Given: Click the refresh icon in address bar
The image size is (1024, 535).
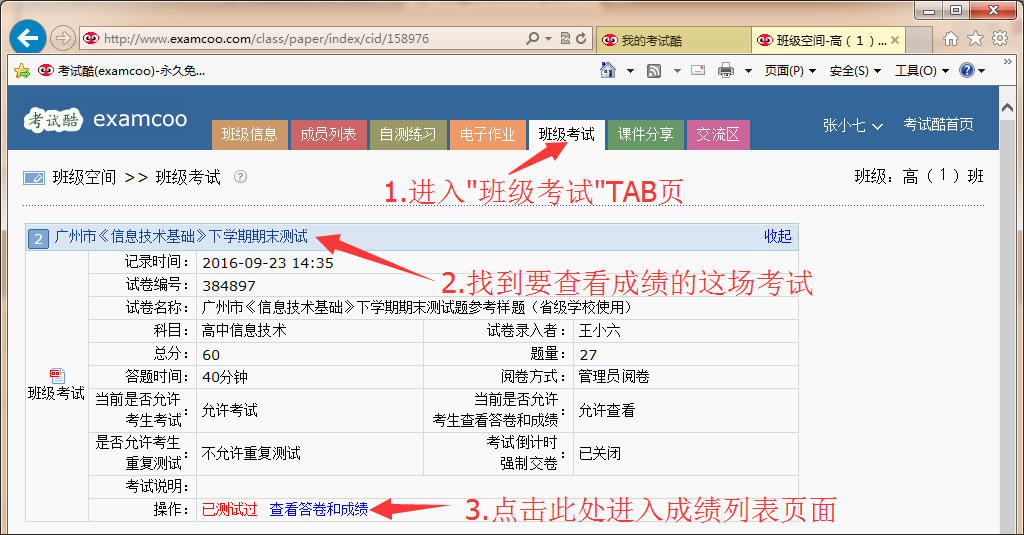Looking at the screenshot, I should pyautogui.click(x=581, y=39).
